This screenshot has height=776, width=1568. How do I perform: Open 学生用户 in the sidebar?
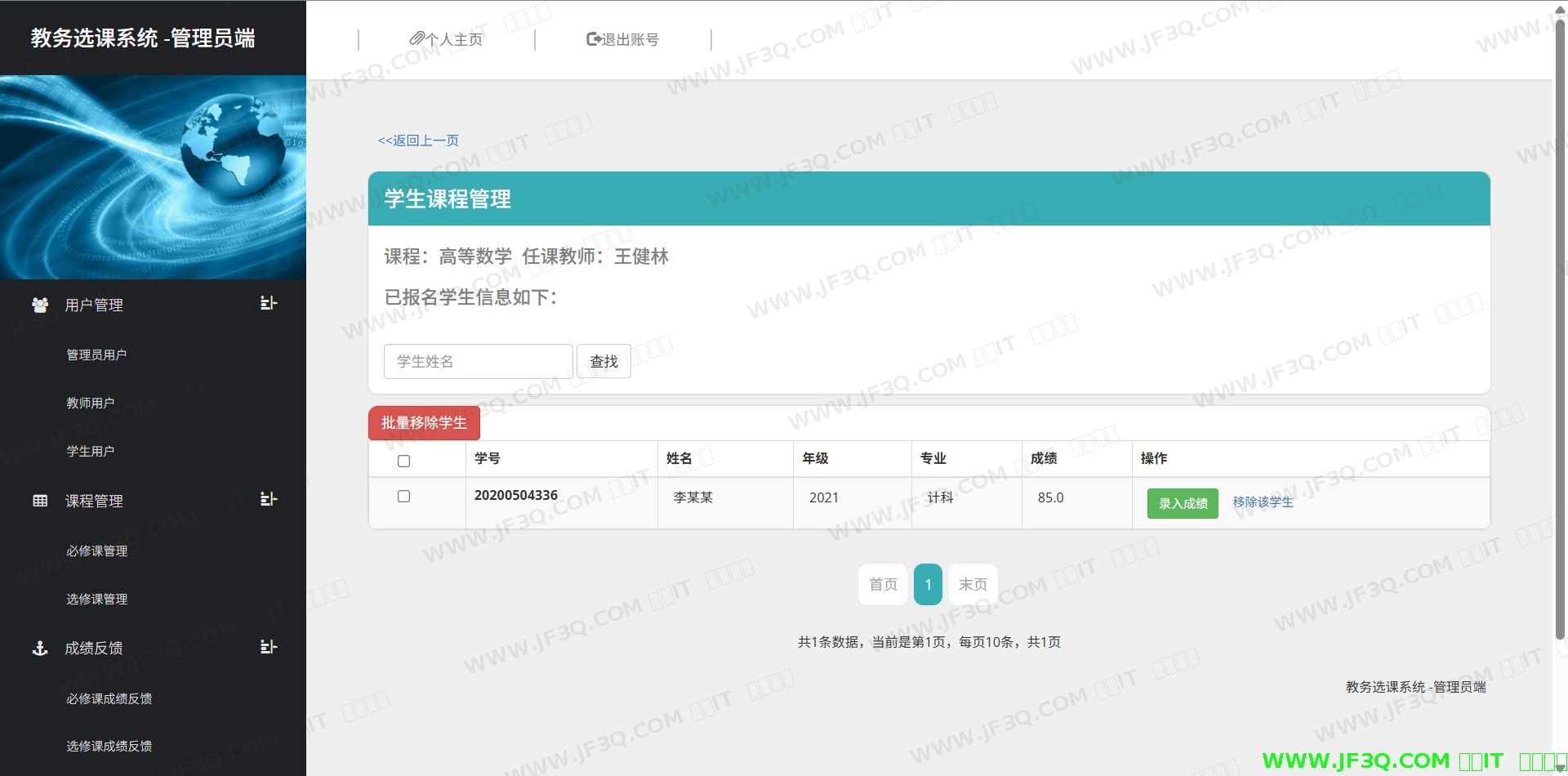tap(90, 451)
